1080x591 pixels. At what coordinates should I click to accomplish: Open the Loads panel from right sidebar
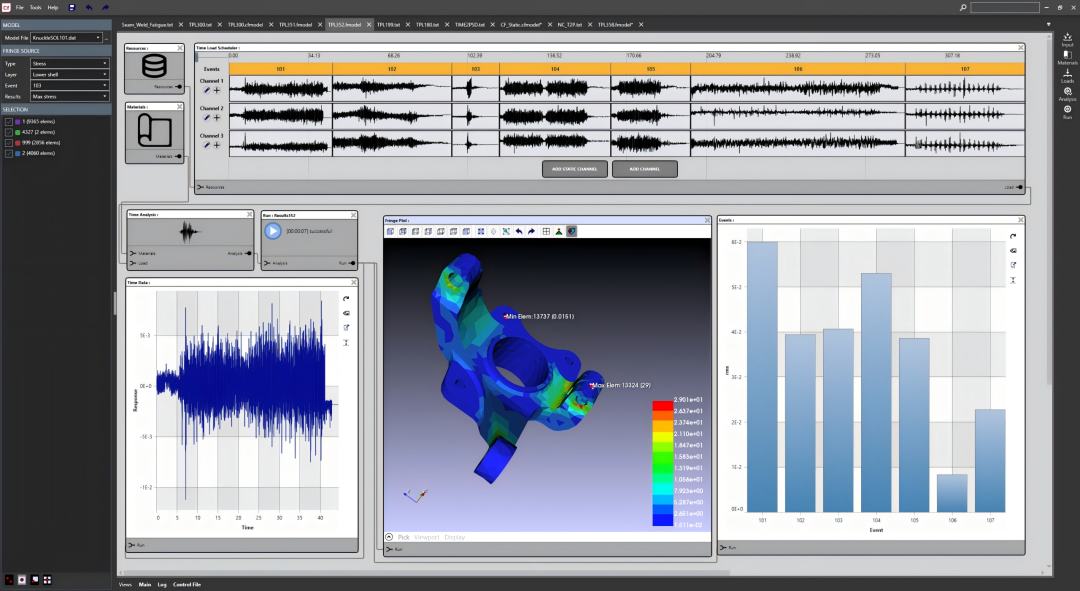[1067, 74]
